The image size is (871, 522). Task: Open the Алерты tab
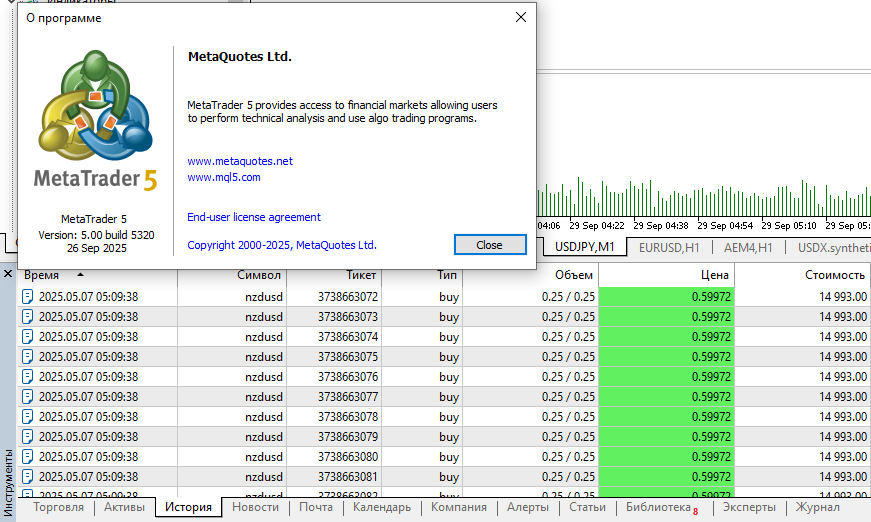click(528, 507)
